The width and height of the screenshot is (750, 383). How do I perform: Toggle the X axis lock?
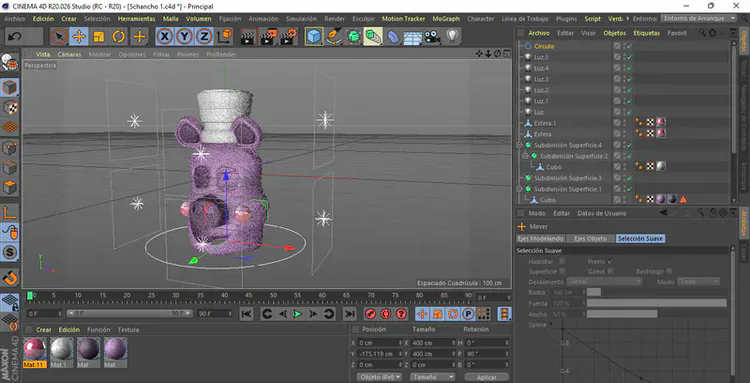click(x=165, y=36)
